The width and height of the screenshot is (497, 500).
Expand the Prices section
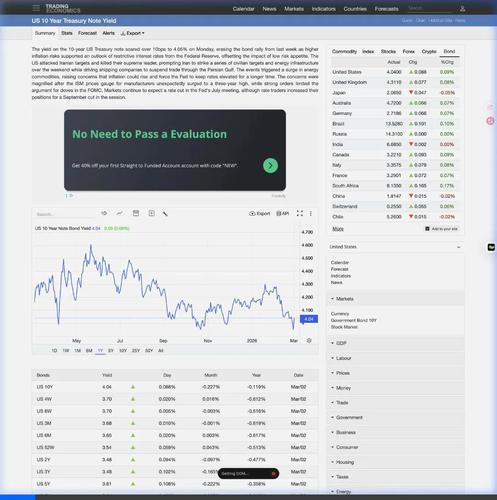click(x=395, y=373)
